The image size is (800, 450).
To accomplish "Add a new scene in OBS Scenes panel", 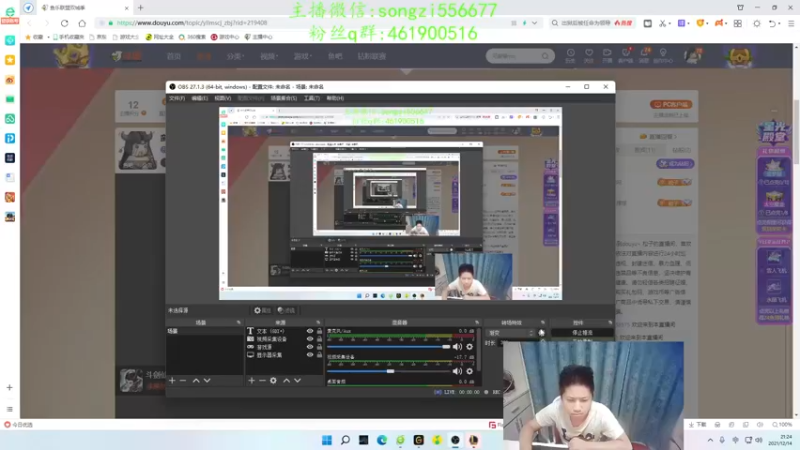I will (x=172, y=381).
